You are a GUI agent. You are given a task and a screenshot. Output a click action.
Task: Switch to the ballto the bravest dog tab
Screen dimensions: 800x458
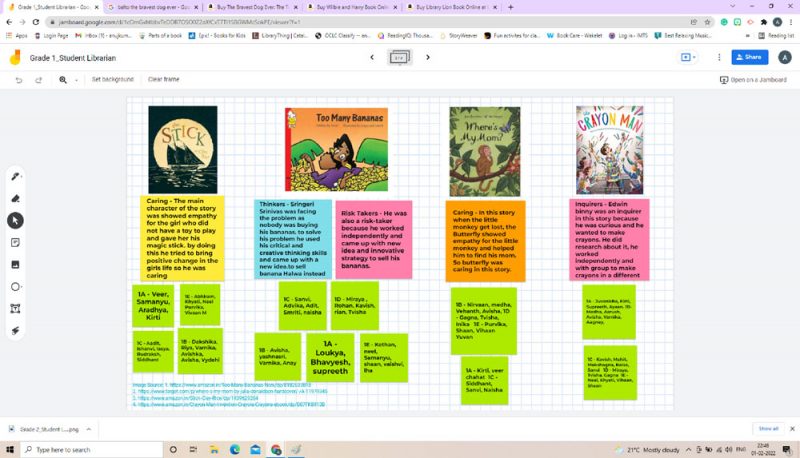pyautogui.click(x=153, y=7)
